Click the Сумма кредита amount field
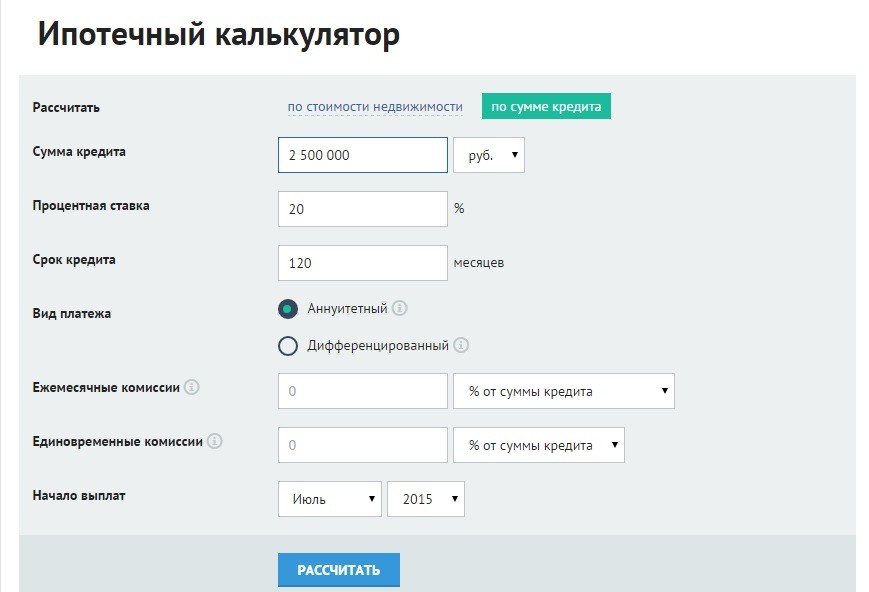Image resolution: width=869 pixels, height=592 pixels. [x=362, y=154]
